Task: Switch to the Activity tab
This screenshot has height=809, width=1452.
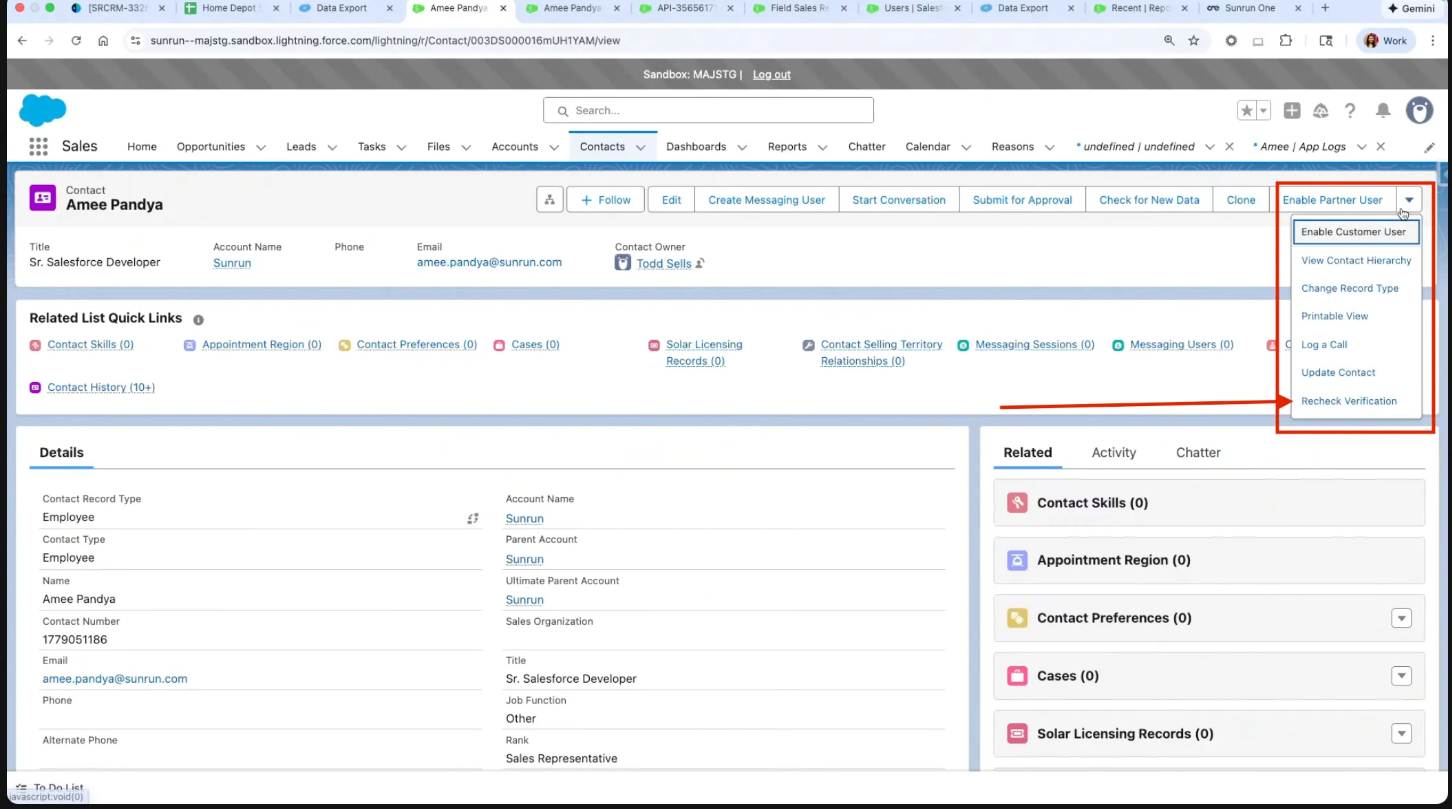Action: (x=1113, y=453)
